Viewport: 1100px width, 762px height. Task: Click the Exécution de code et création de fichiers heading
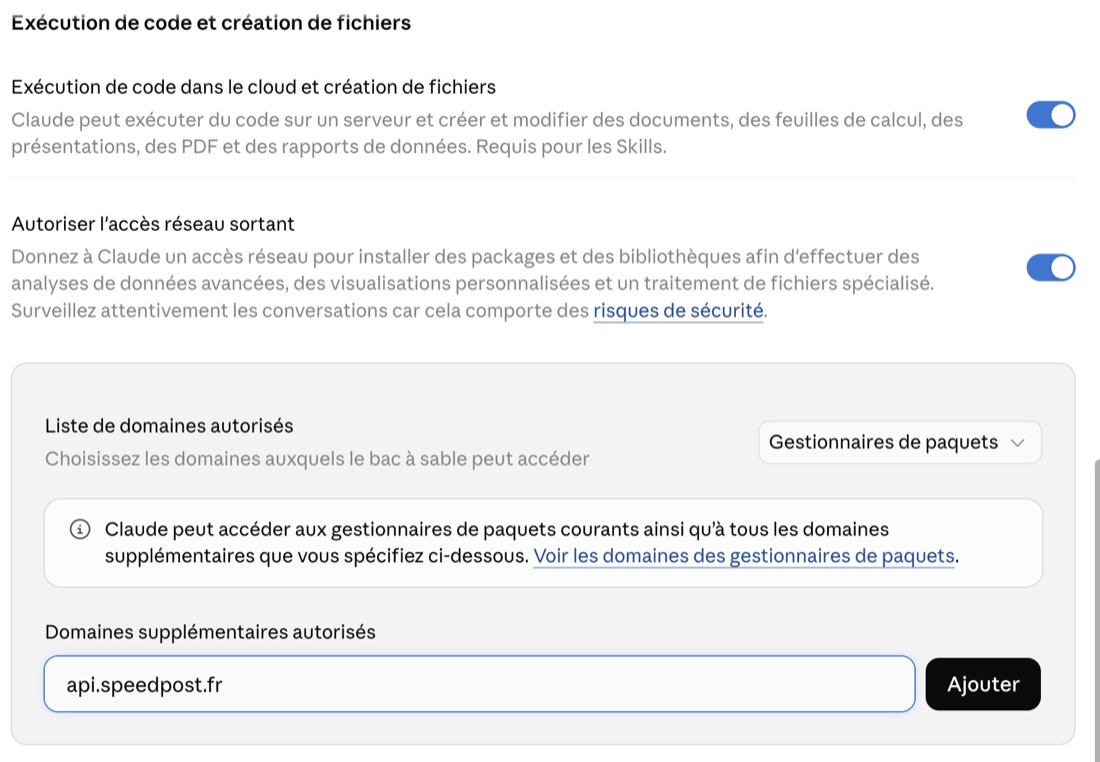point(211,22)
